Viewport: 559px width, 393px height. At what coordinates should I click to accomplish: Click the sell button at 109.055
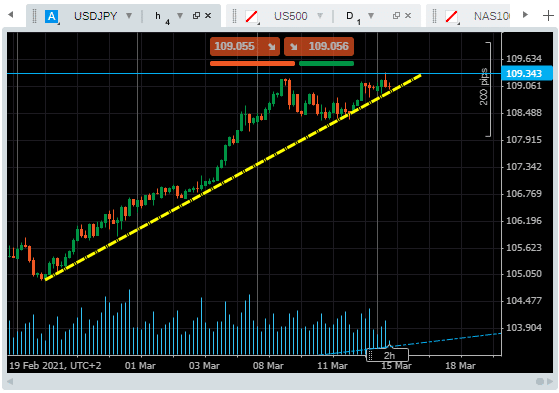(x=245, y=46)
